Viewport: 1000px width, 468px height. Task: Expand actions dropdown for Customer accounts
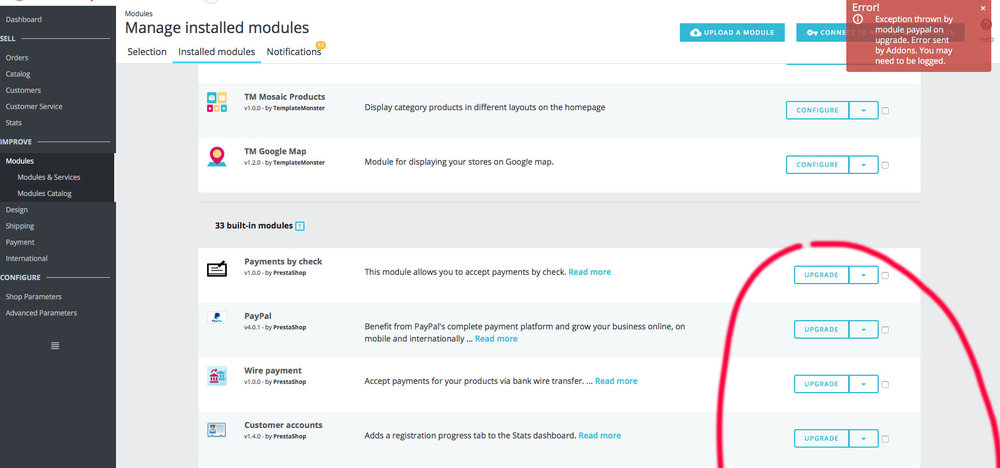tap(864, 439)
